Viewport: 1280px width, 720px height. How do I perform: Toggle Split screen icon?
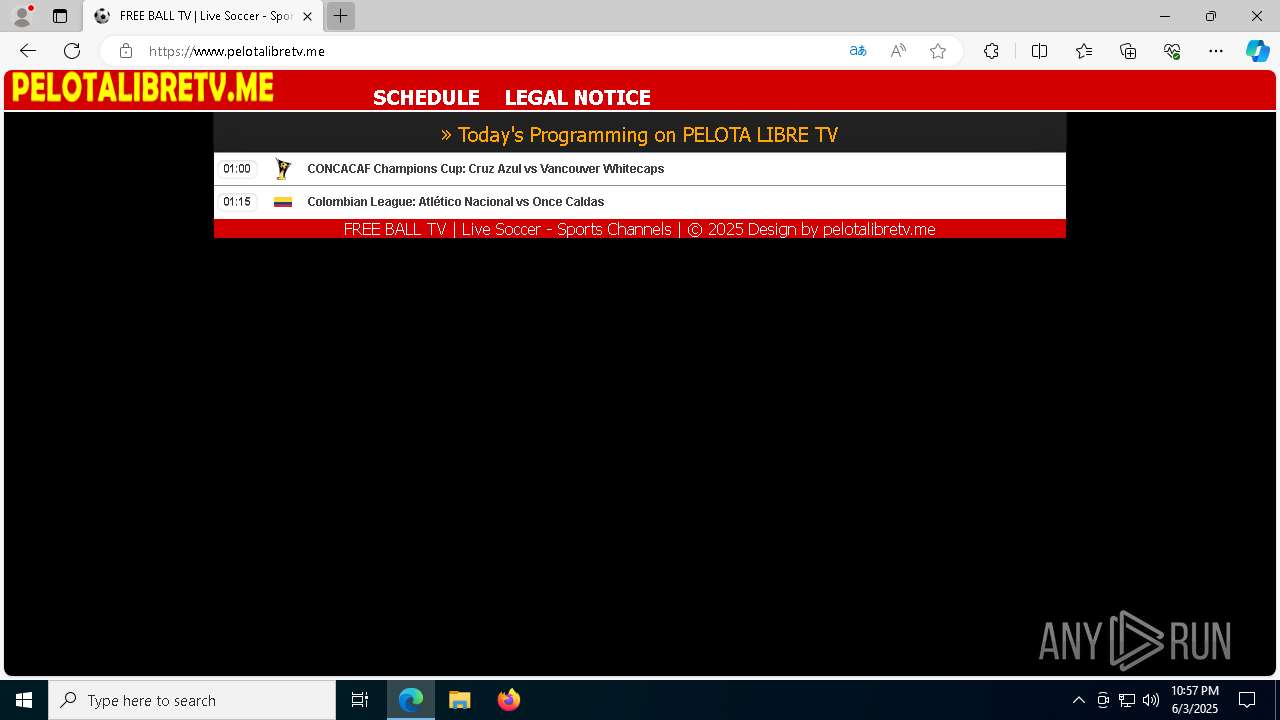click(x=1039, y=51)
